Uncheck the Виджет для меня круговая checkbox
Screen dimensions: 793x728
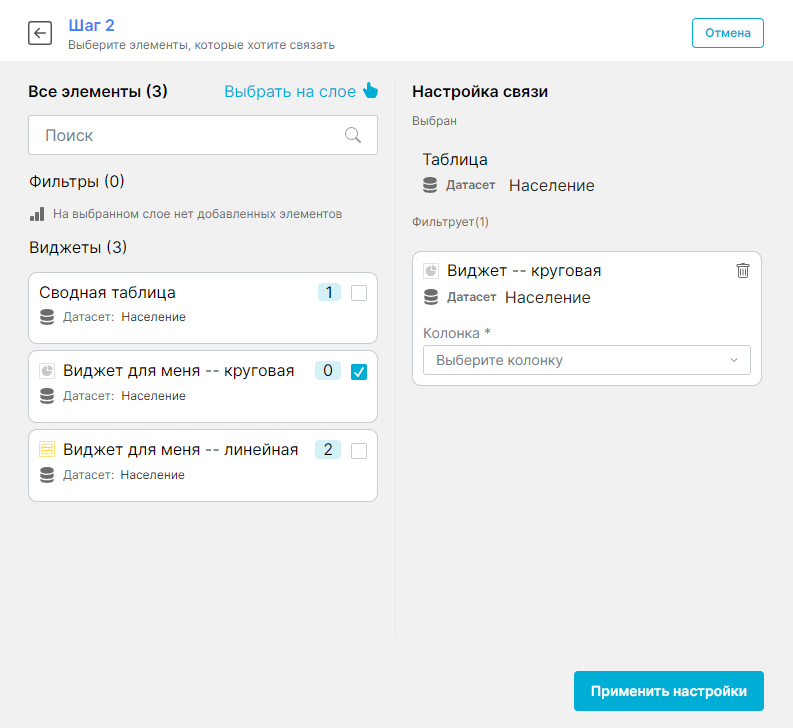(x=359, y=372)
